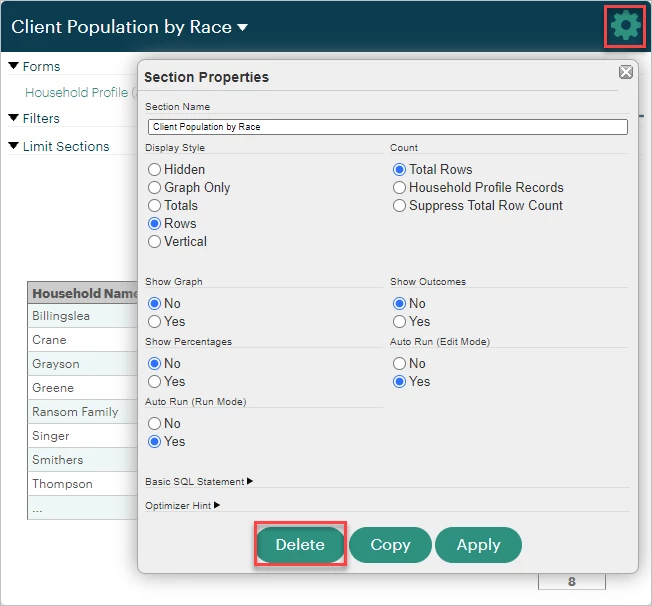The height and width of the screenshot is (606, 652).
Task: Set Auto Run (Run Mode) to Yes
Action: point(154,441)
